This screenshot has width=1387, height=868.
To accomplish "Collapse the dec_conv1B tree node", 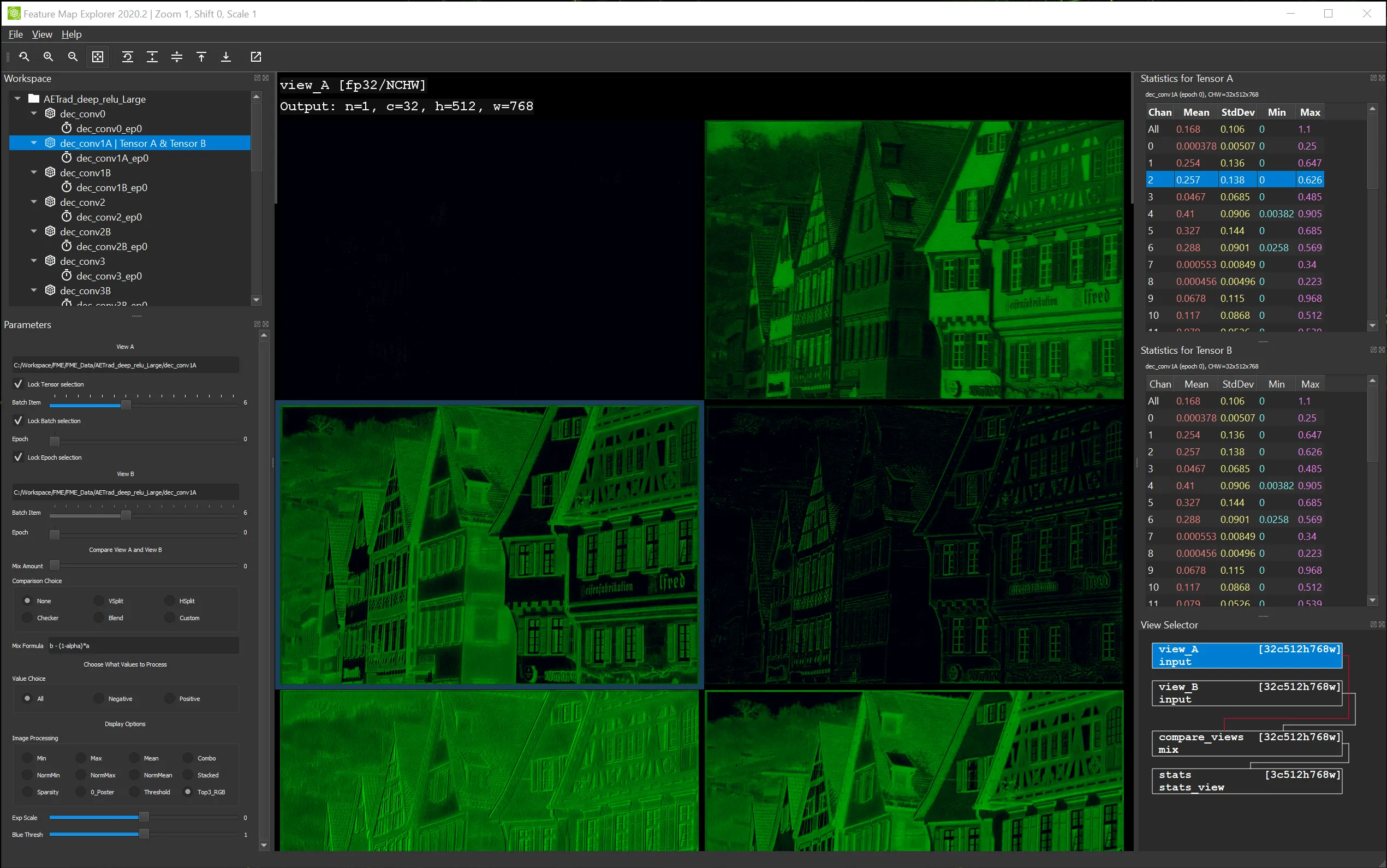I will pyautogui.click(x=34, y=173).
